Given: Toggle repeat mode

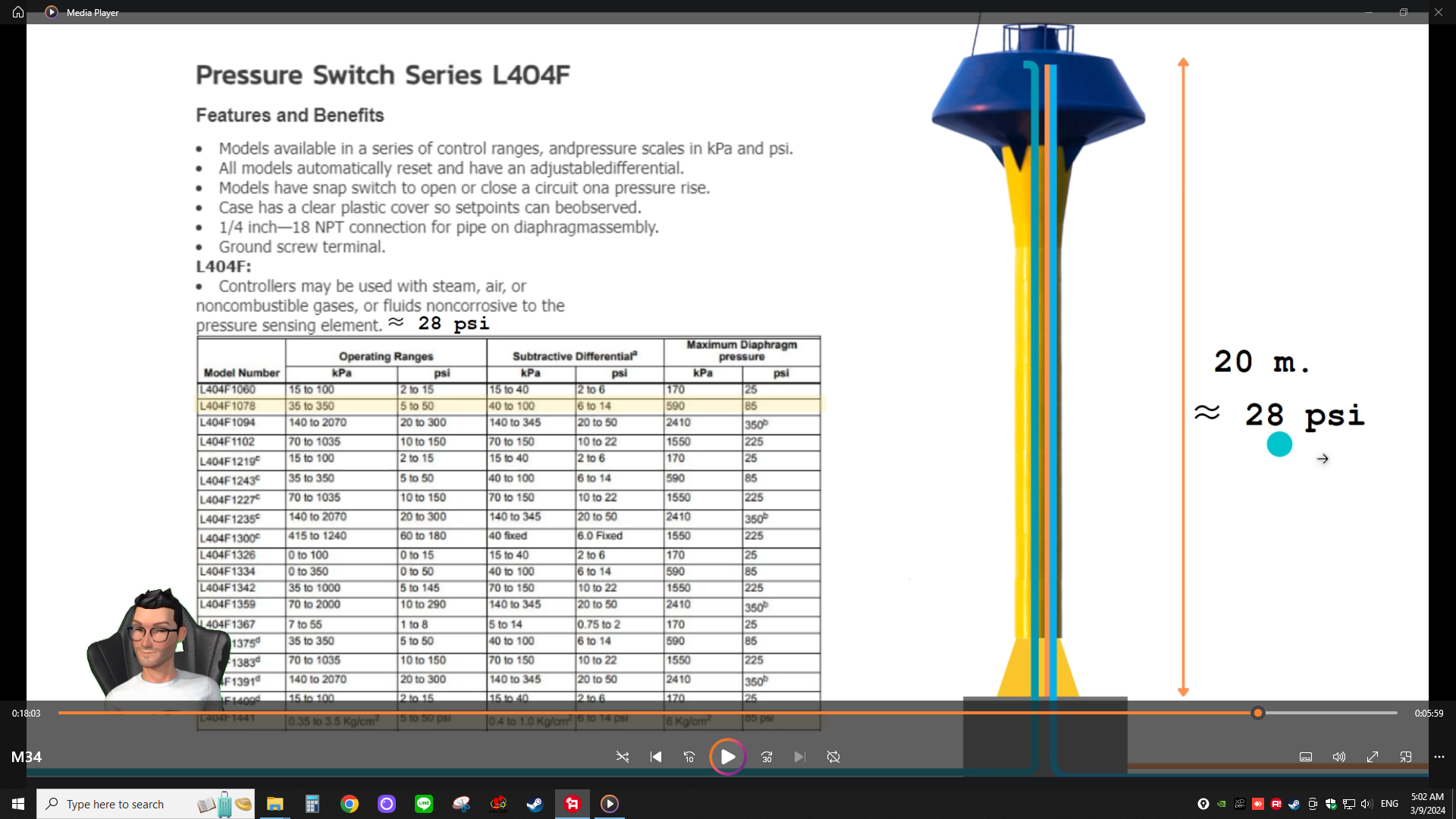Looking at the screenshot, I should pos(833,757).
